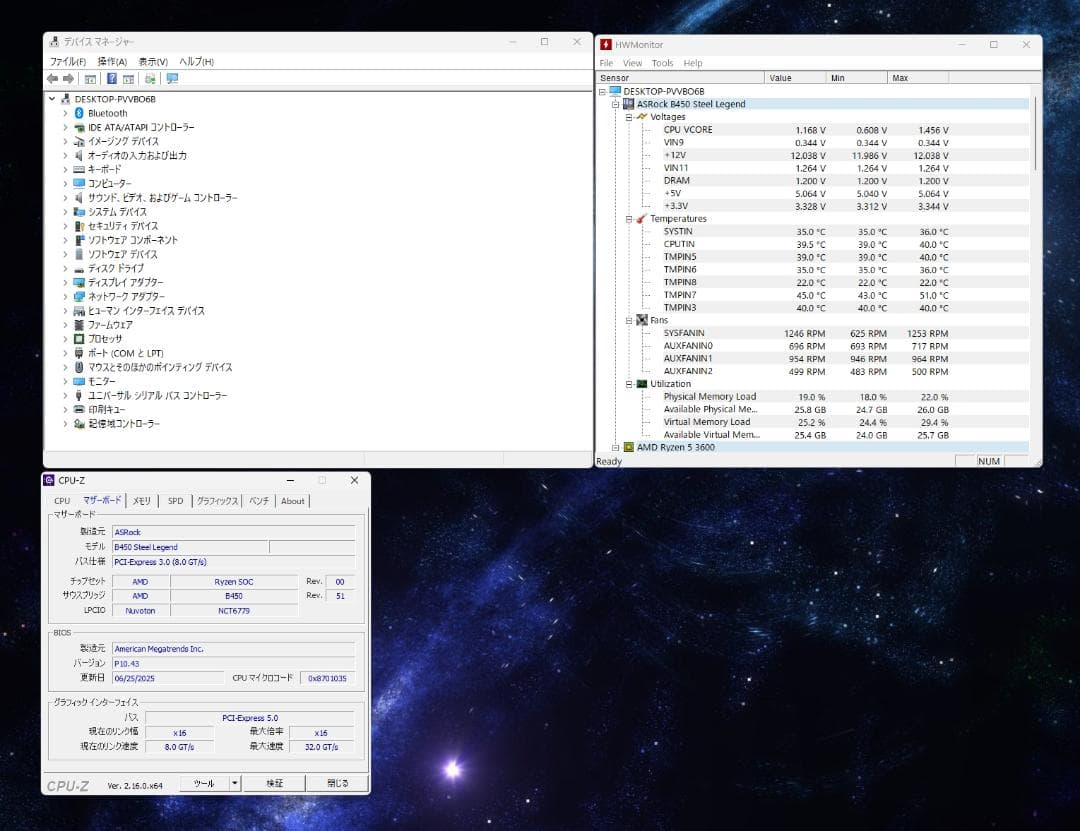Viewport: 1080px width, 831px height.
Task: Select the Physical Memory Load row
Action: click(x=814, y=397)
